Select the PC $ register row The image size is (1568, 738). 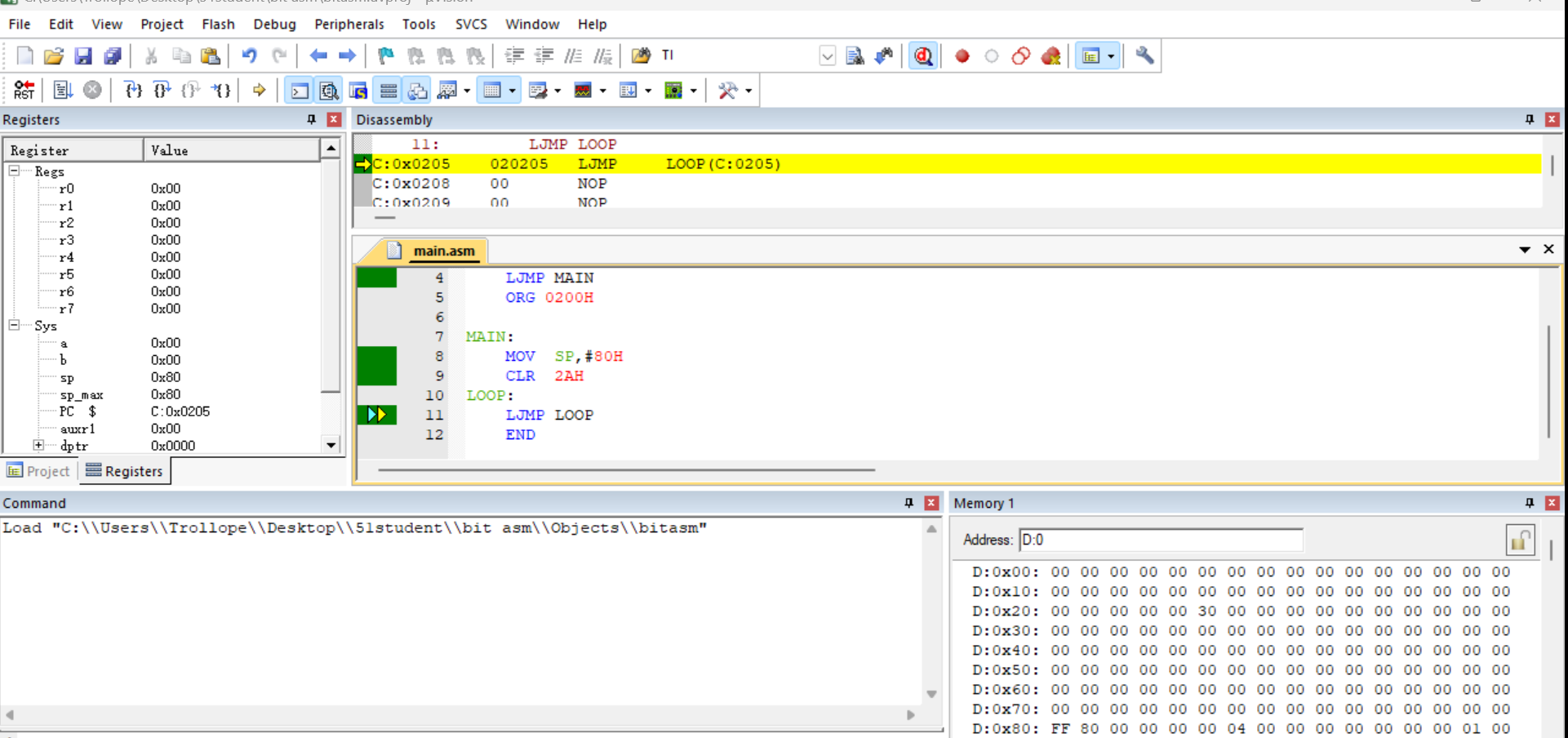(163, 411)
